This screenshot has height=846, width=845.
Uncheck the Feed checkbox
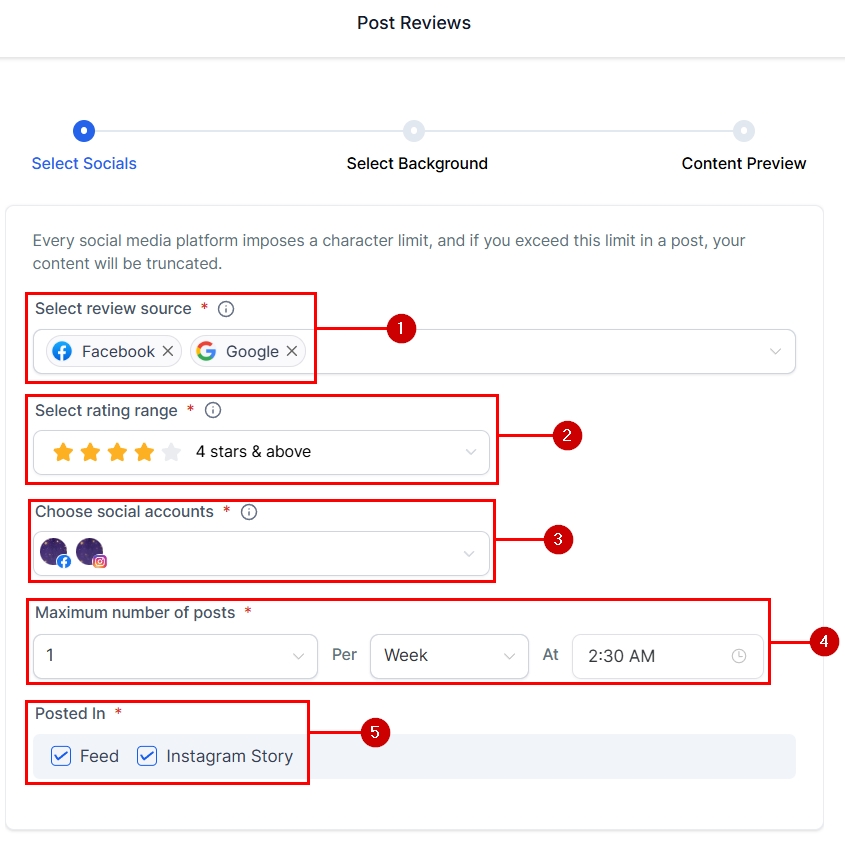coord(61,756)
